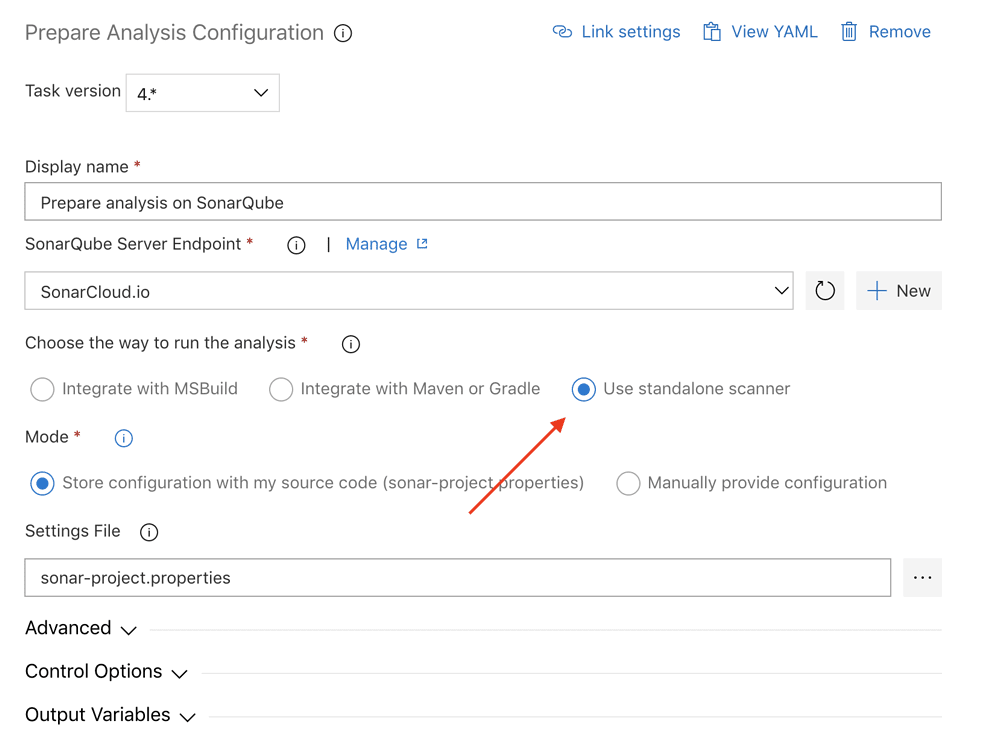Expand the Output Variables section
The height and width of the screenshot is (750, 988).
[x=110, y=715]
